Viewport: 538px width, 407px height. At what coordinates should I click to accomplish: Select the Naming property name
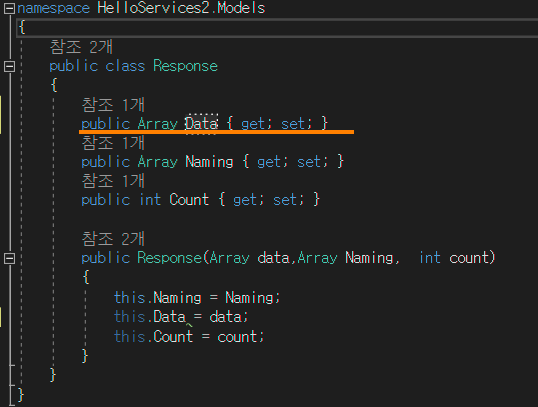click(x=209, y=162)
